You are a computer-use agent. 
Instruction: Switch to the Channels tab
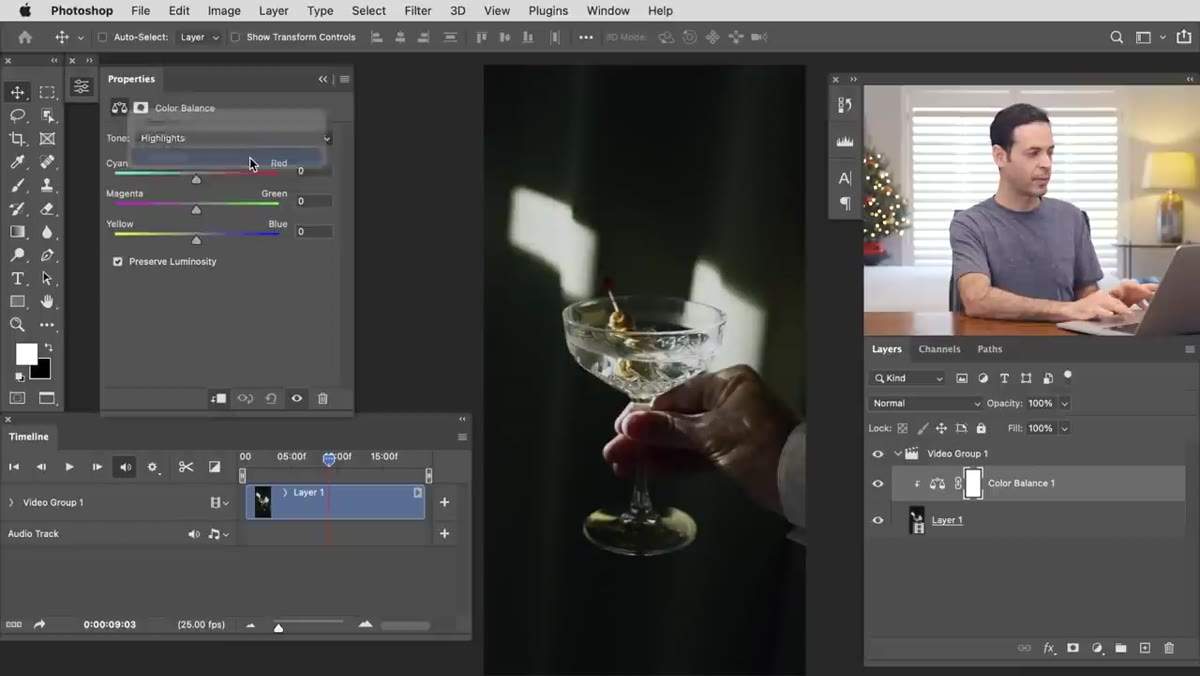coord(939,349)
